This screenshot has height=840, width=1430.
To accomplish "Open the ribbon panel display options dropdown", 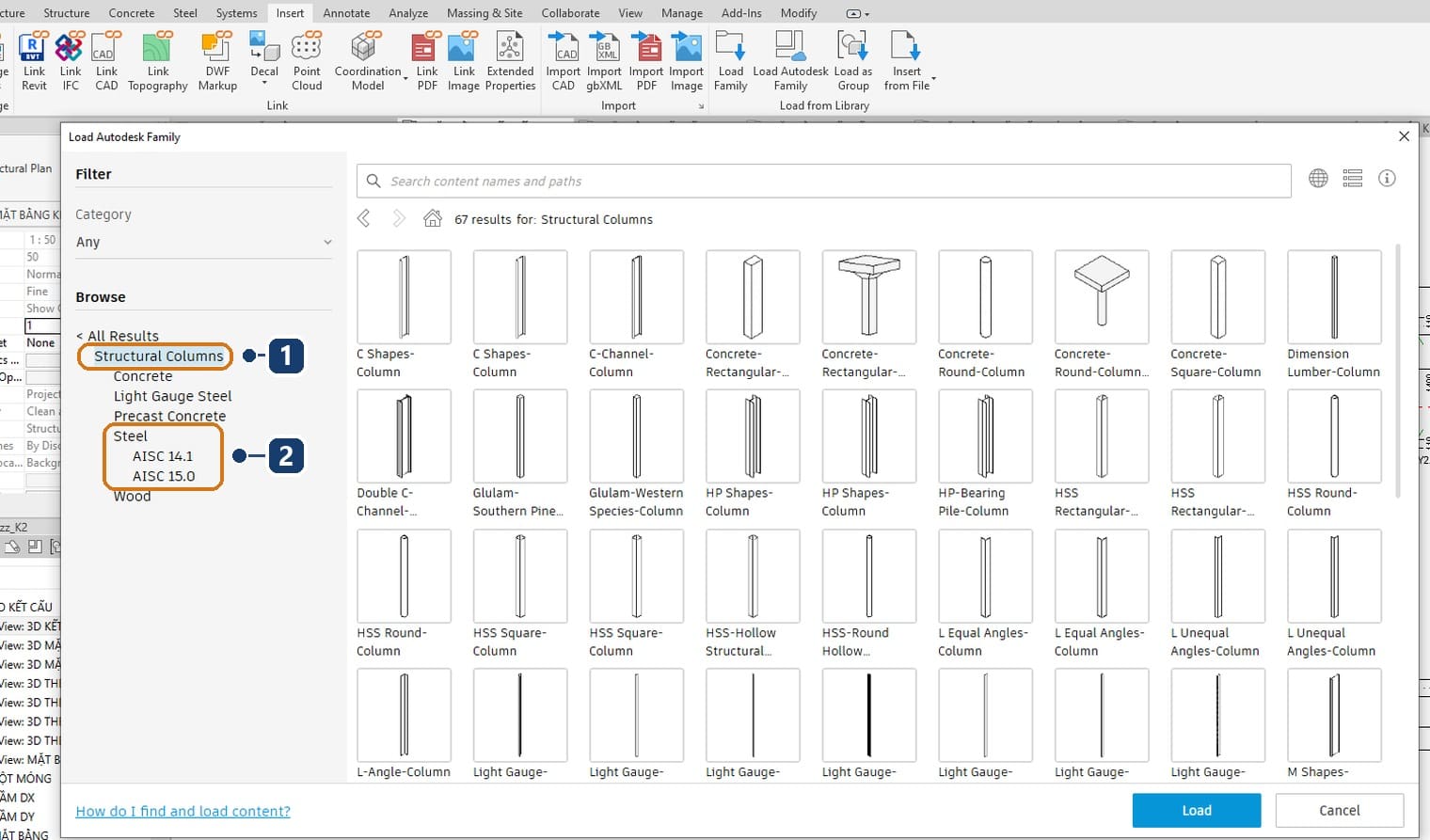I will [858, 13].
